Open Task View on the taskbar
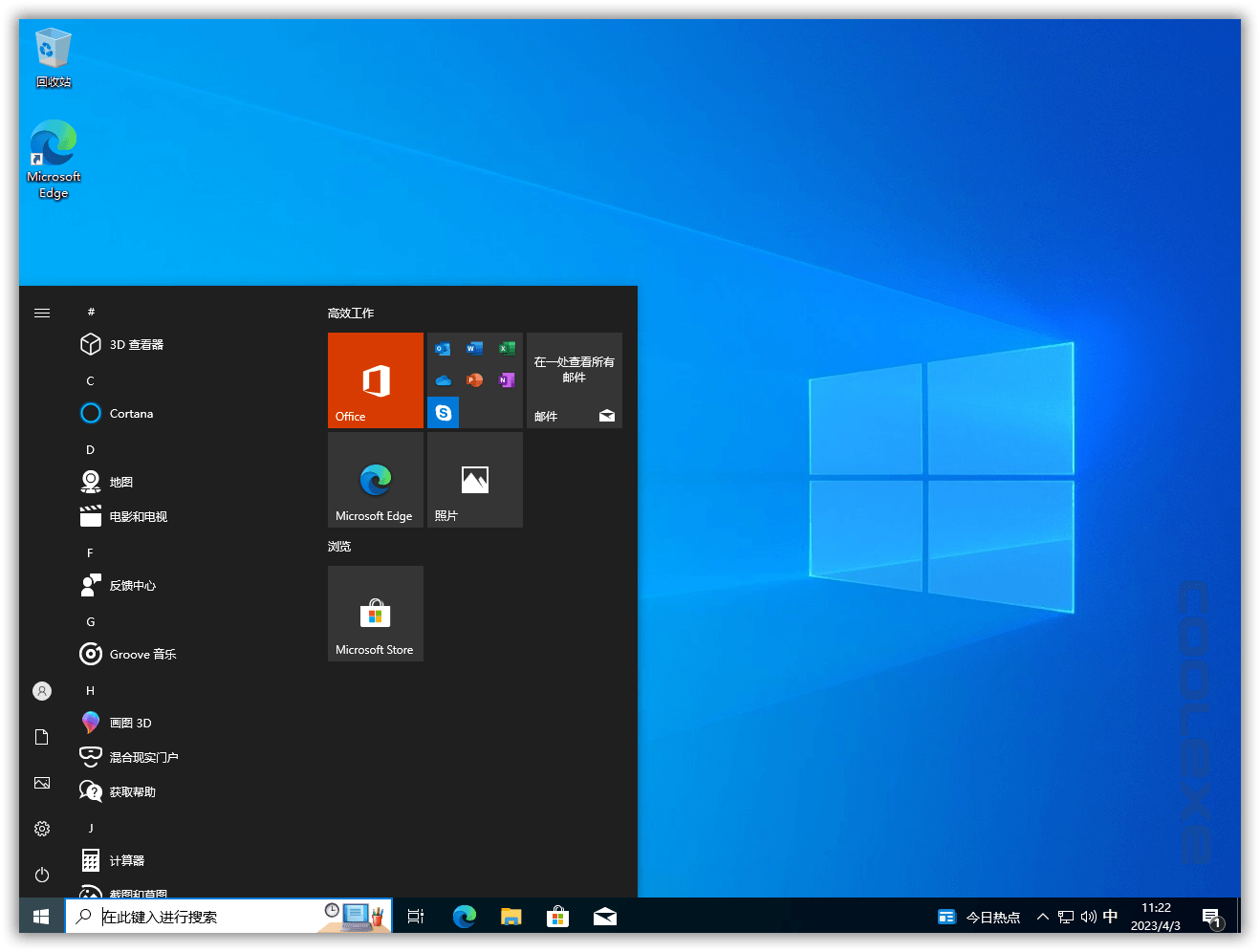The height and width of the screenshot is (952, 1260). tap(415, 916)
